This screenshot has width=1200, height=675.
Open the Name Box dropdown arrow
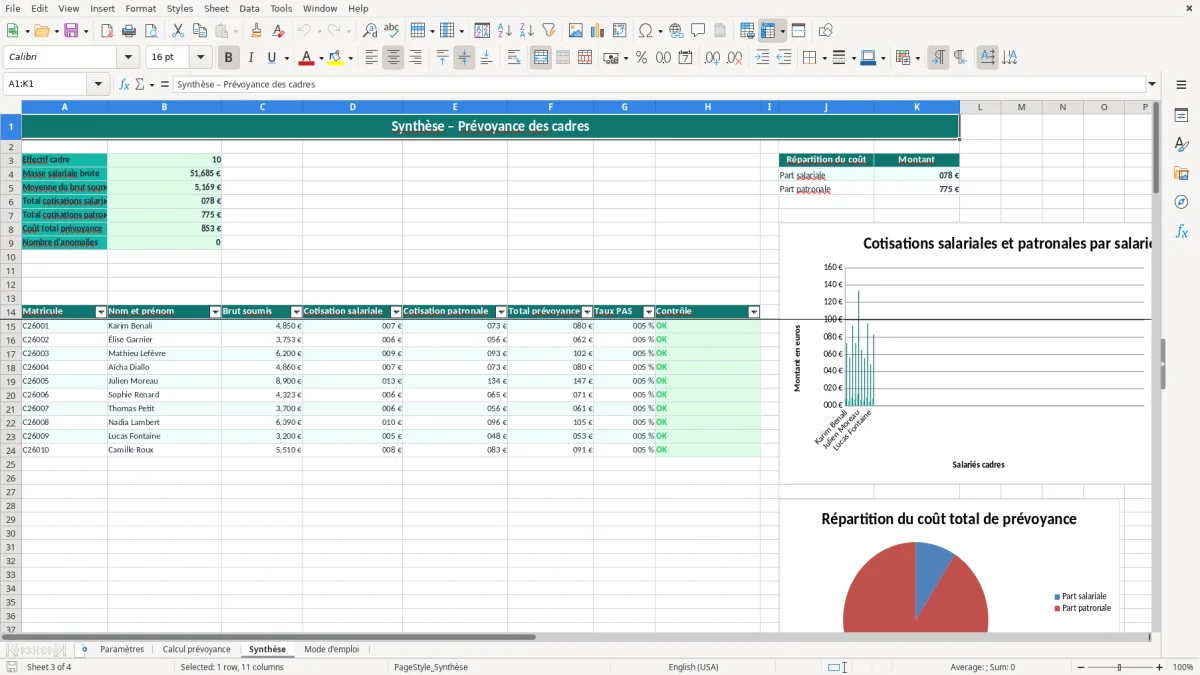pos(98,84)
